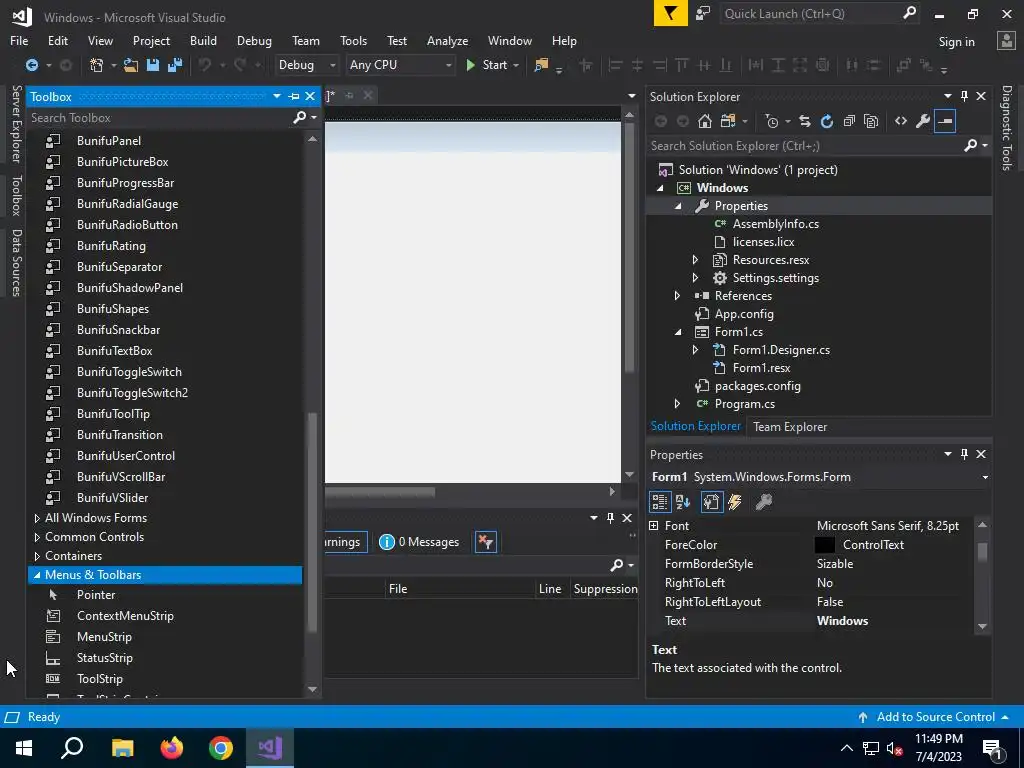
Task: Click the Text property value Windows
Action: [842, 621]
